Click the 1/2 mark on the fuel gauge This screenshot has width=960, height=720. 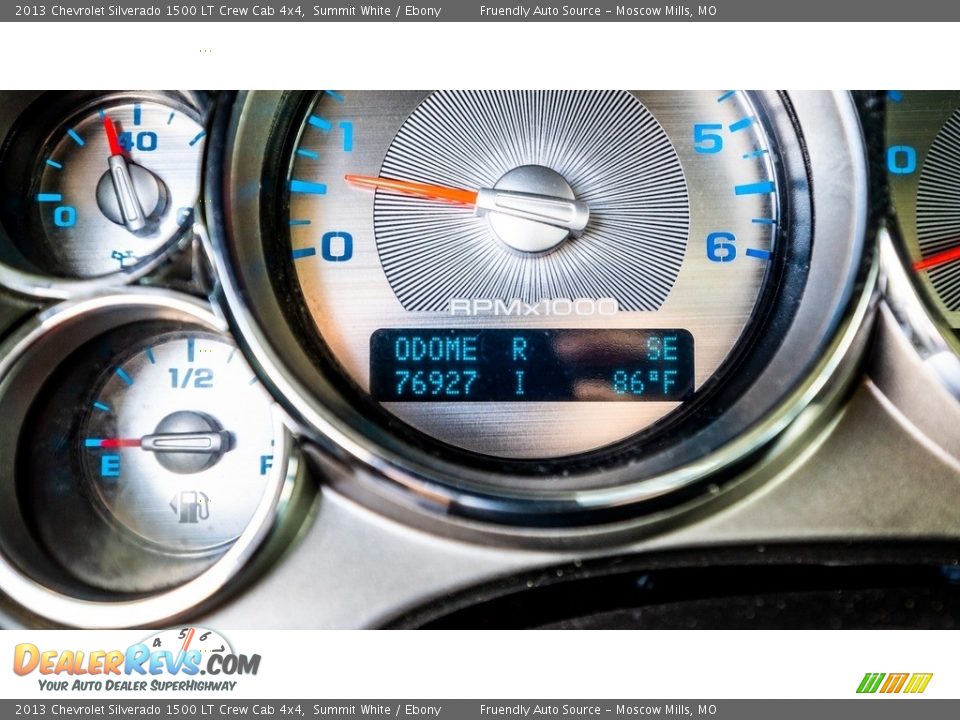point(191,378)
